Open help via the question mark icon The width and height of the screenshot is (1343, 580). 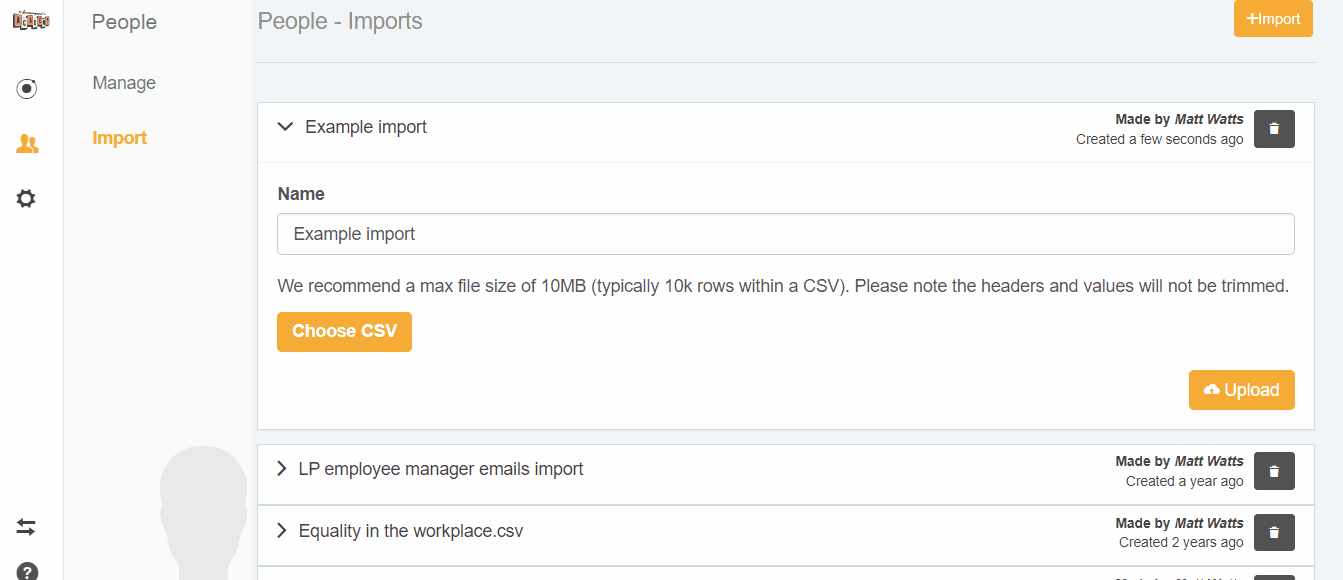pos(26,570)
